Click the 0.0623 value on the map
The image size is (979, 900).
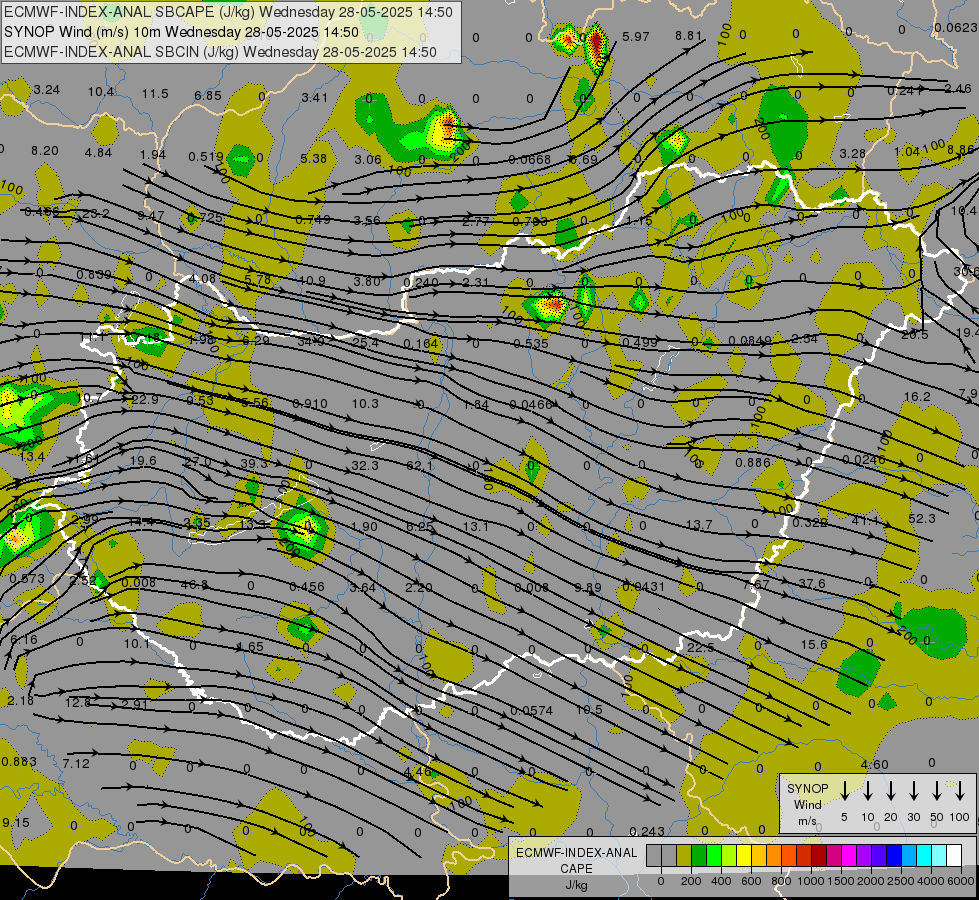[x=955, y=27]
